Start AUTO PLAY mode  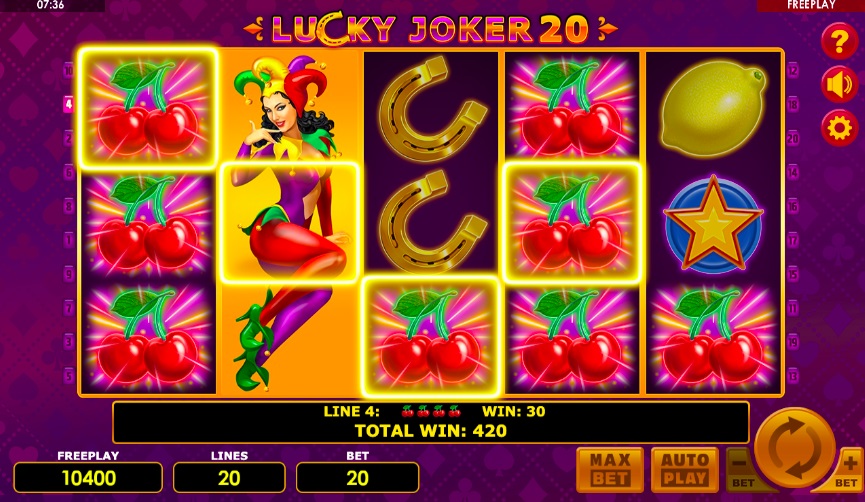pos(685,470)
